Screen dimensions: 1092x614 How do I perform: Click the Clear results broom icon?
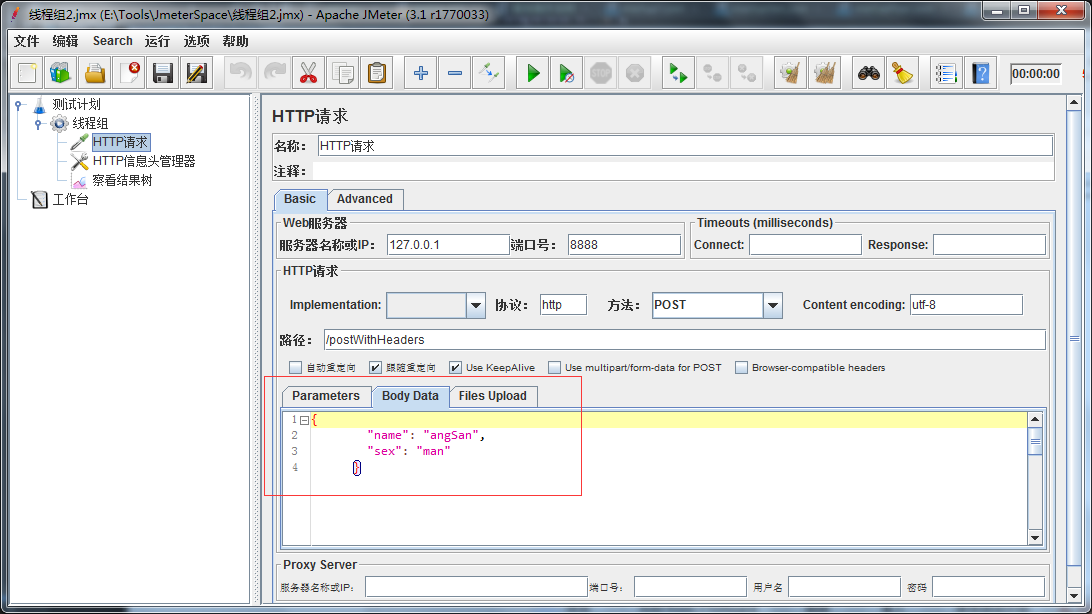(790, 73)
